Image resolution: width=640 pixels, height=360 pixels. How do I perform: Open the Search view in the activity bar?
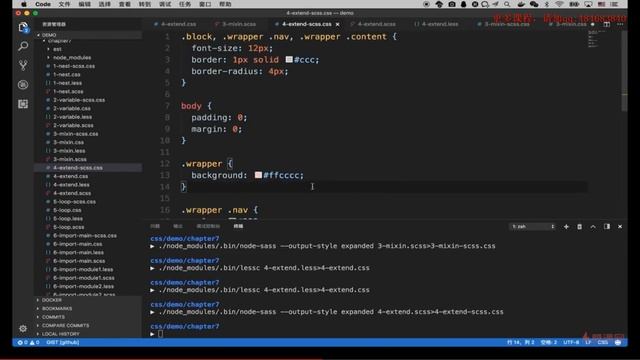[x=23, y=46]
